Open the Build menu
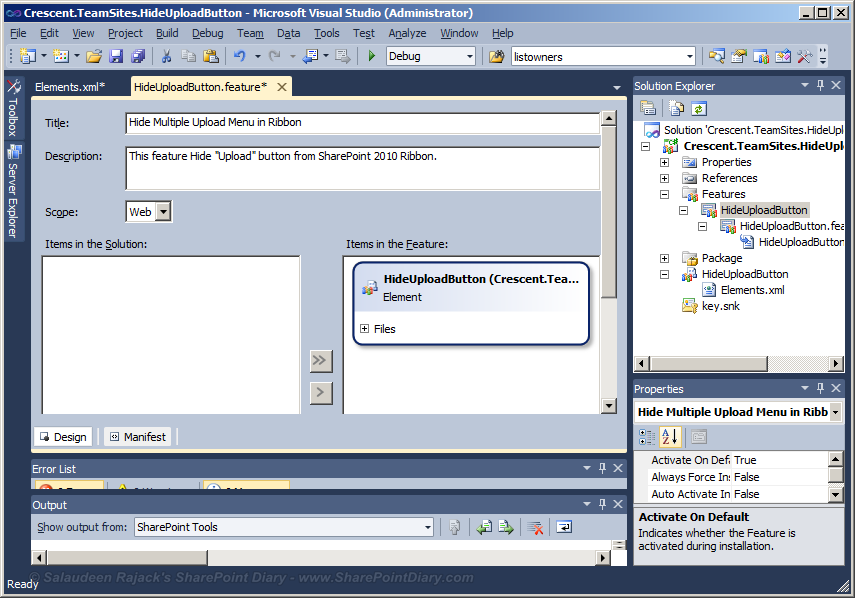 point(167,33)
